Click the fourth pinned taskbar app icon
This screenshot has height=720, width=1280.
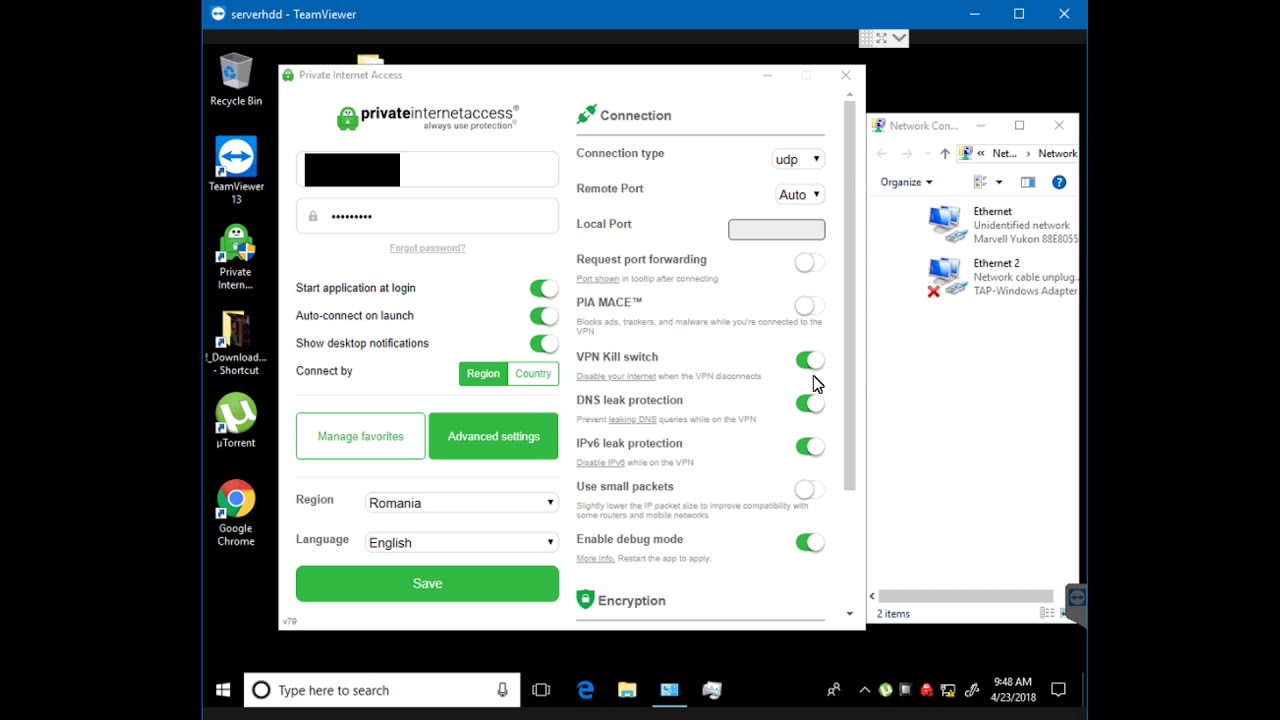coord(712,690)
